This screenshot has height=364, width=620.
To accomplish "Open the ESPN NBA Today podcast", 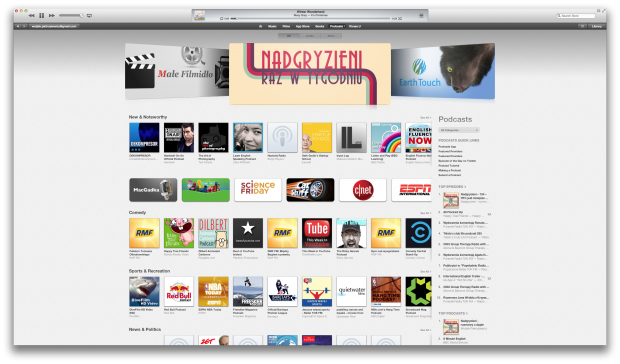I will (x=213, y=292).
